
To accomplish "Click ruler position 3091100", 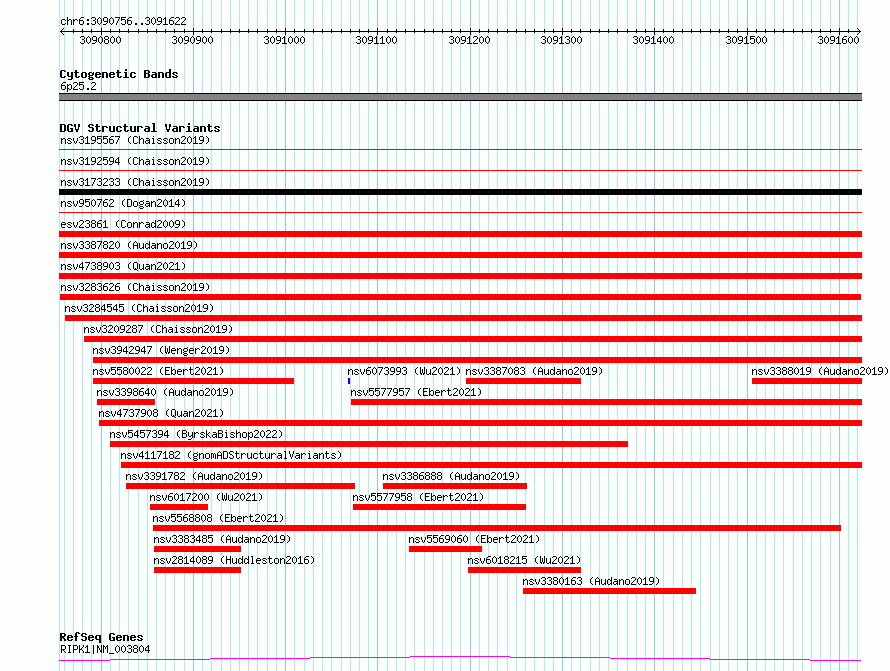I will (x=376, y=40).
